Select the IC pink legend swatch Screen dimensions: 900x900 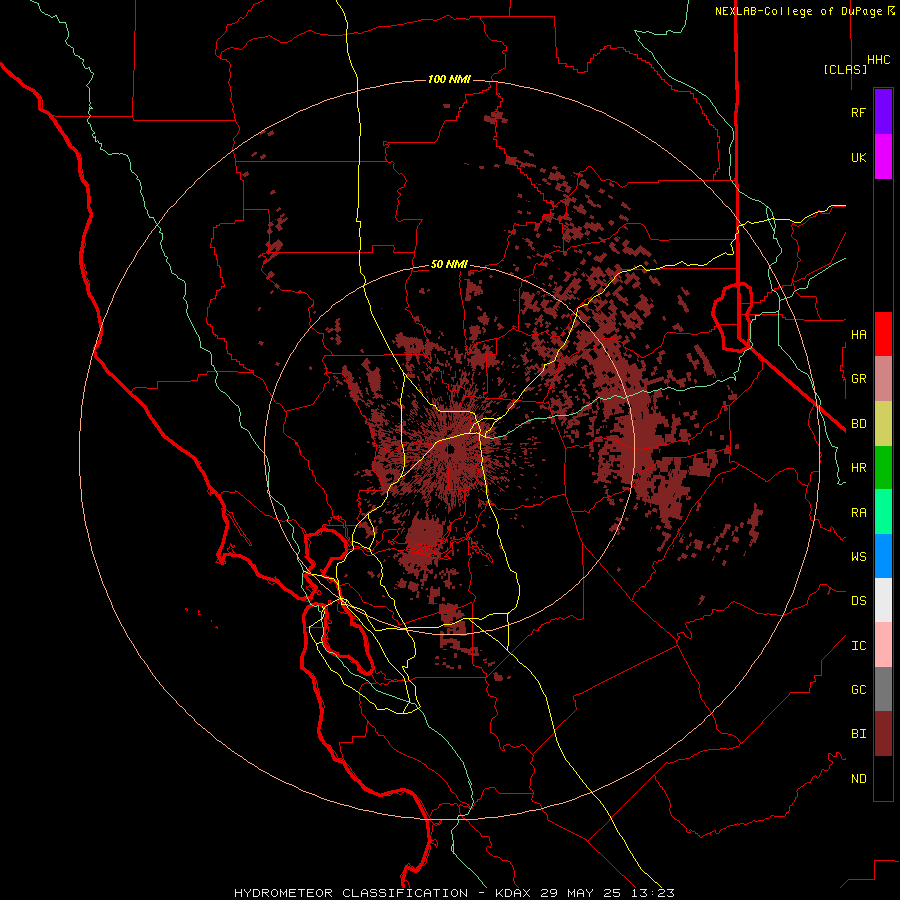[x=883, y=645]
